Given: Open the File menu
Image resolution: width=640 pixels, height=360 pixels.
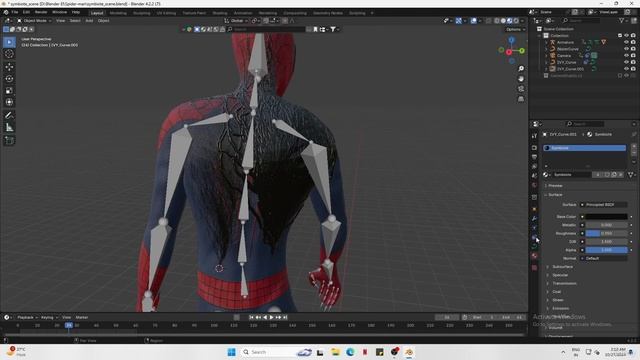Looking at the screenshot, I should coord(15,12).
